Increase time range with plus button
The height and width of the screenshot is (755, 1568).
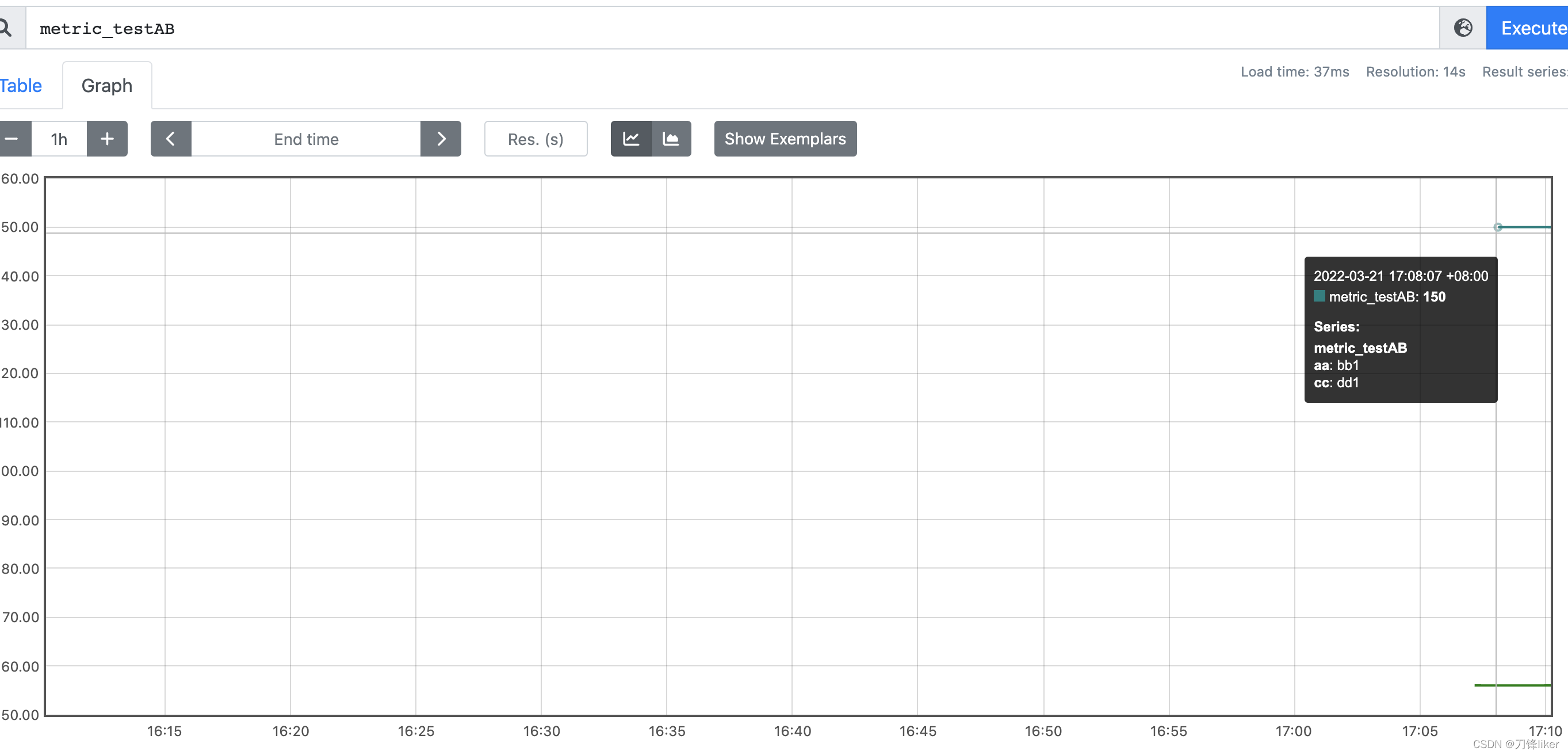tap(107, 139)
